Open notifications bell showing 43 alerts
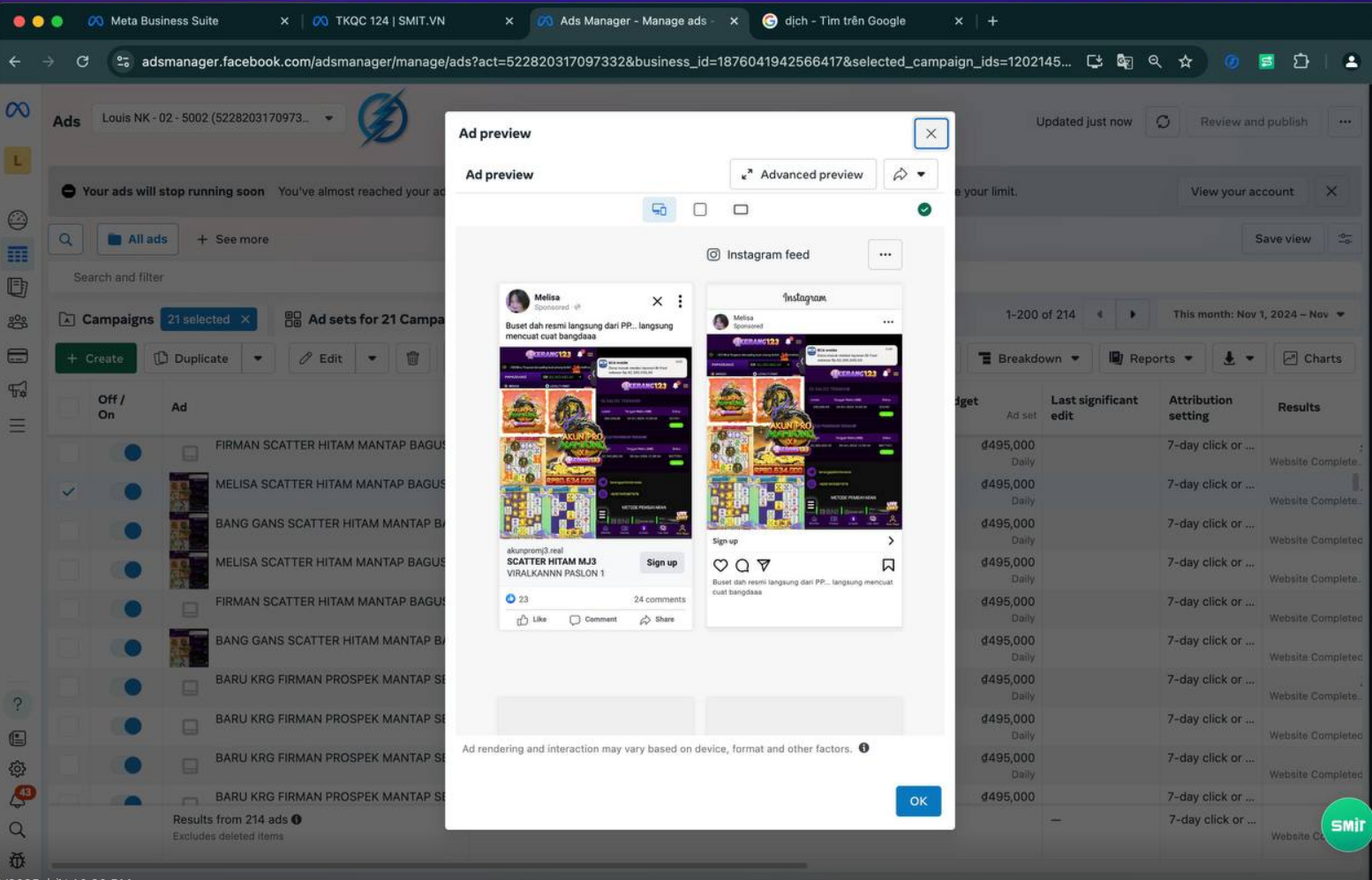The width and height of the screenshot is (1372, 880). 18,799
